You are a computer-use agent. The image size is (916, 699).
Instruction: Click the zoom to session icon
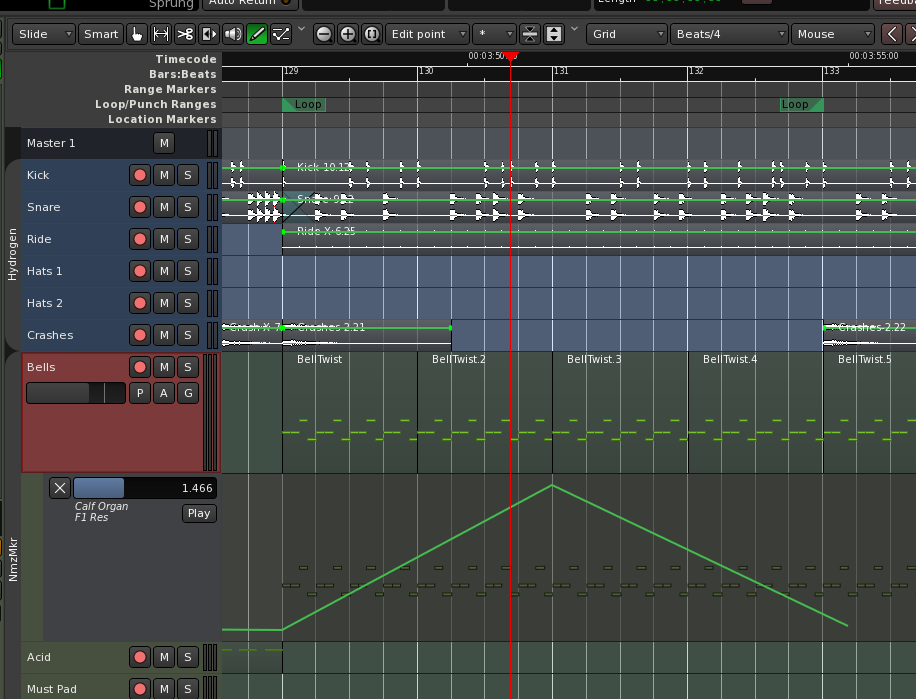point(372,34)
